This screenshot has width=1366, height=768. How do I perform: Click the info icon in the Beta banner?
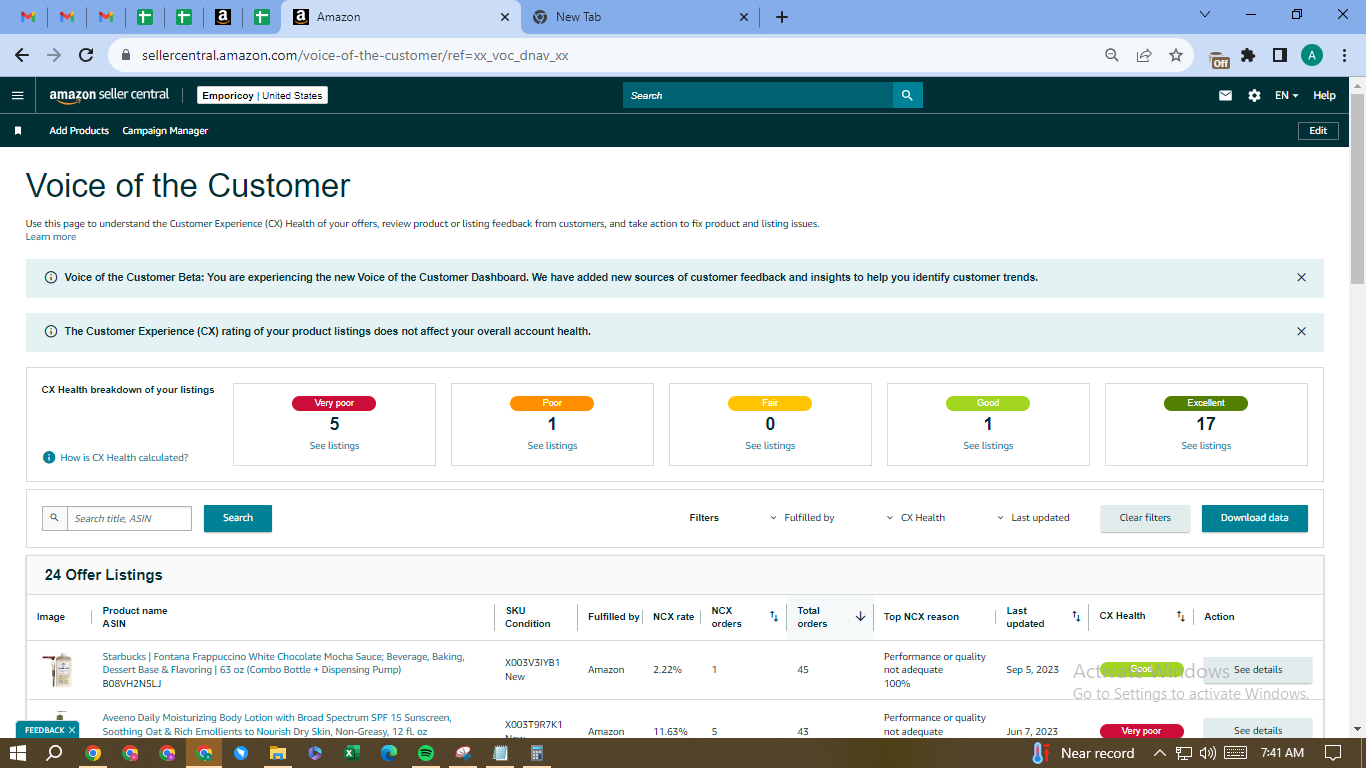pyautogui.click(x=51, y=277)
